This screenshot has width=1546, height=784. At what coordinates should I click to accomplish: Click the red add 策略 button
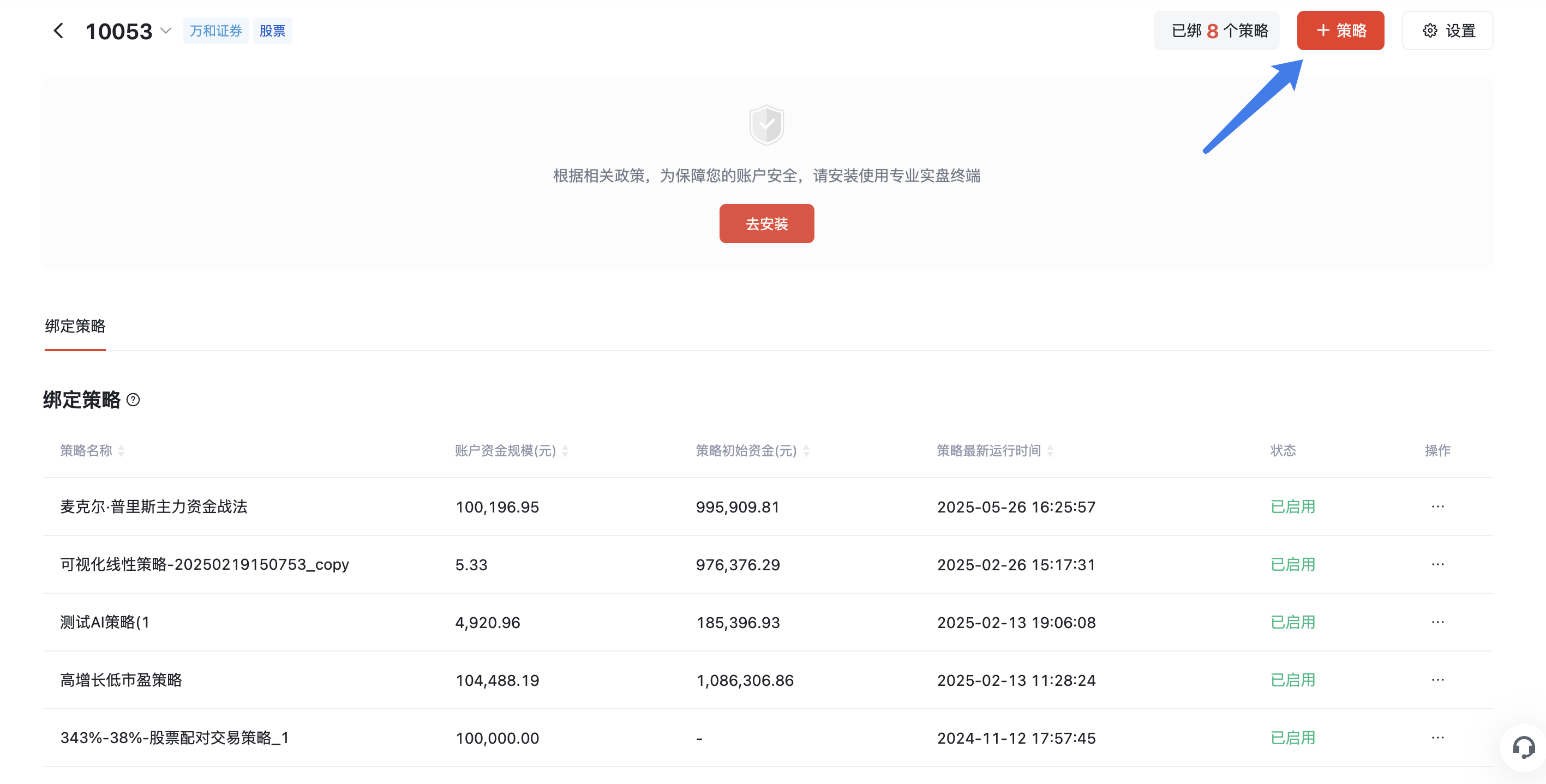click(1340, 31)
